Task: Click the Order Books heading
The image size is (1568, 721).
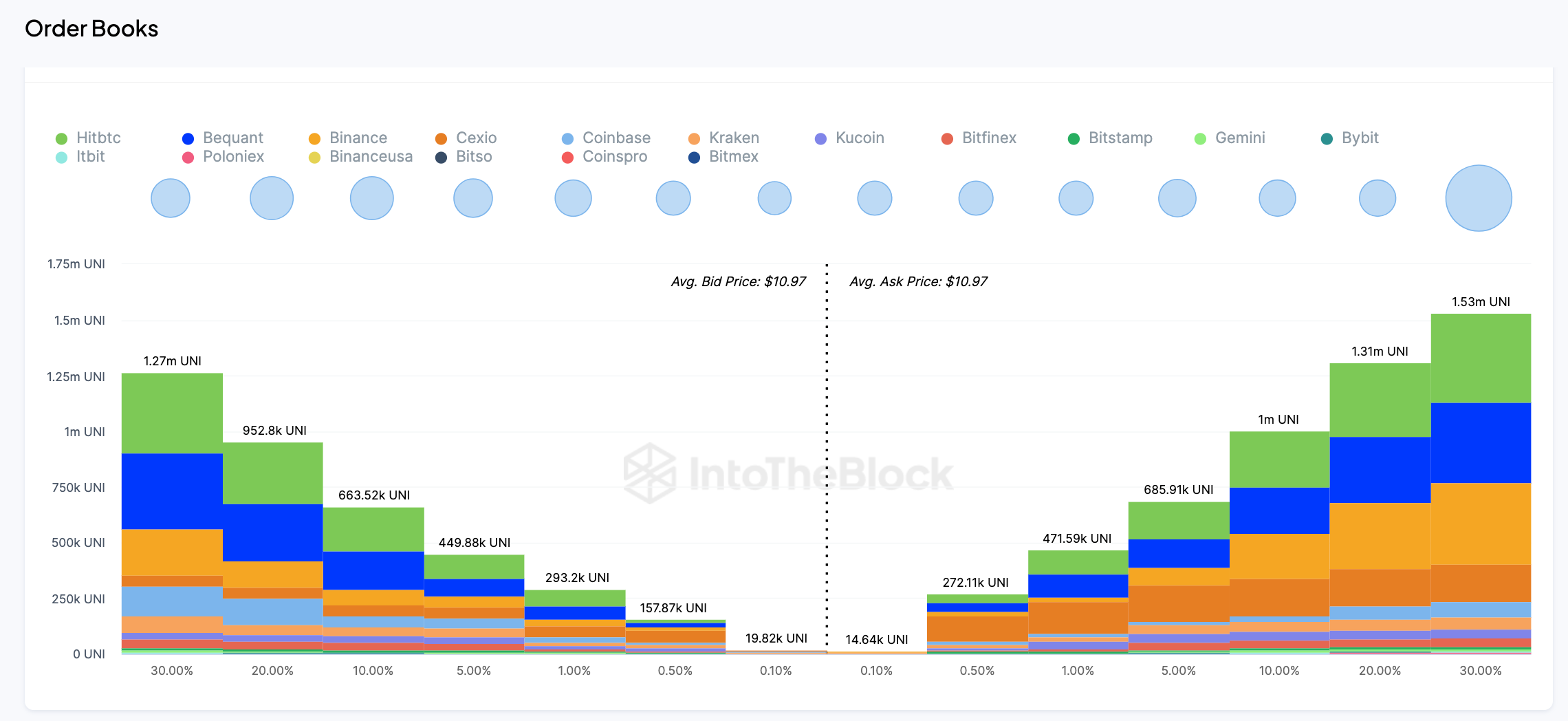Action: (x=91, y=29)
